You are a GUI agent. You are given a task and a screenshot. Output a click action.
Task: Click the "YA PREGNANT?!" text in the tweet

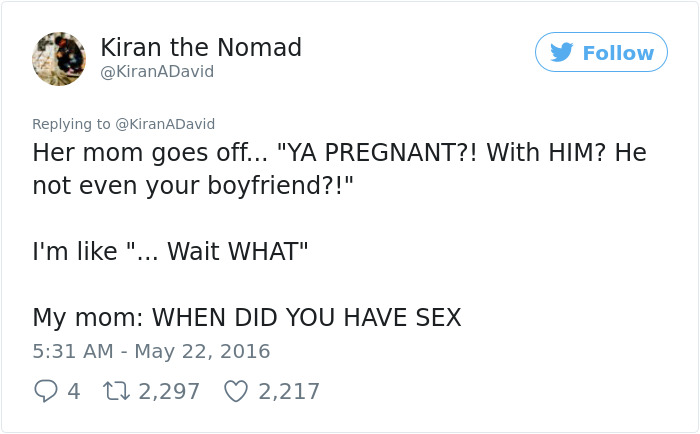click(x=396, y=154)
